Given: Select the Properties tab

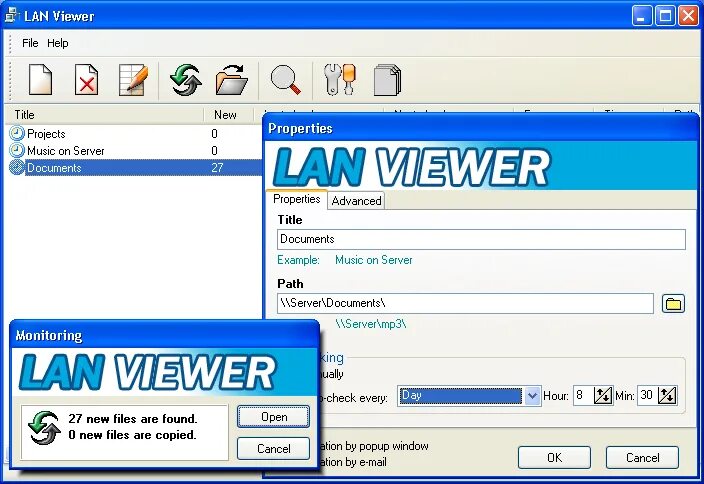Looking at the screenshot, I should [296, 199].
